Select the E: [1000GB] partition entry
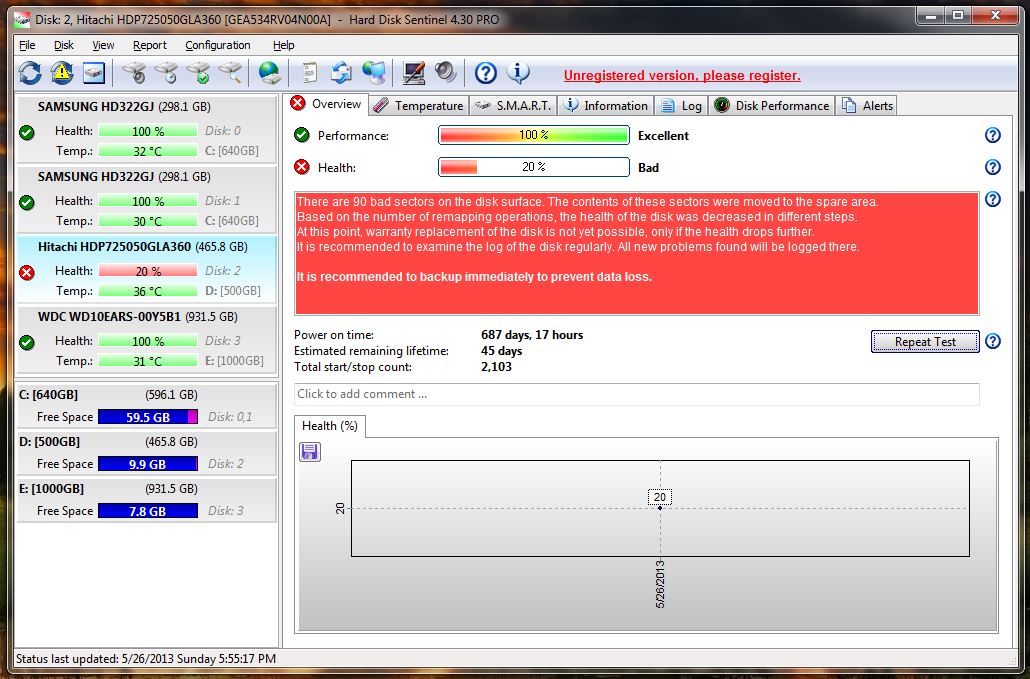Image resolution: width=1030 pixels, height=679 pixels. pos(146,500)
